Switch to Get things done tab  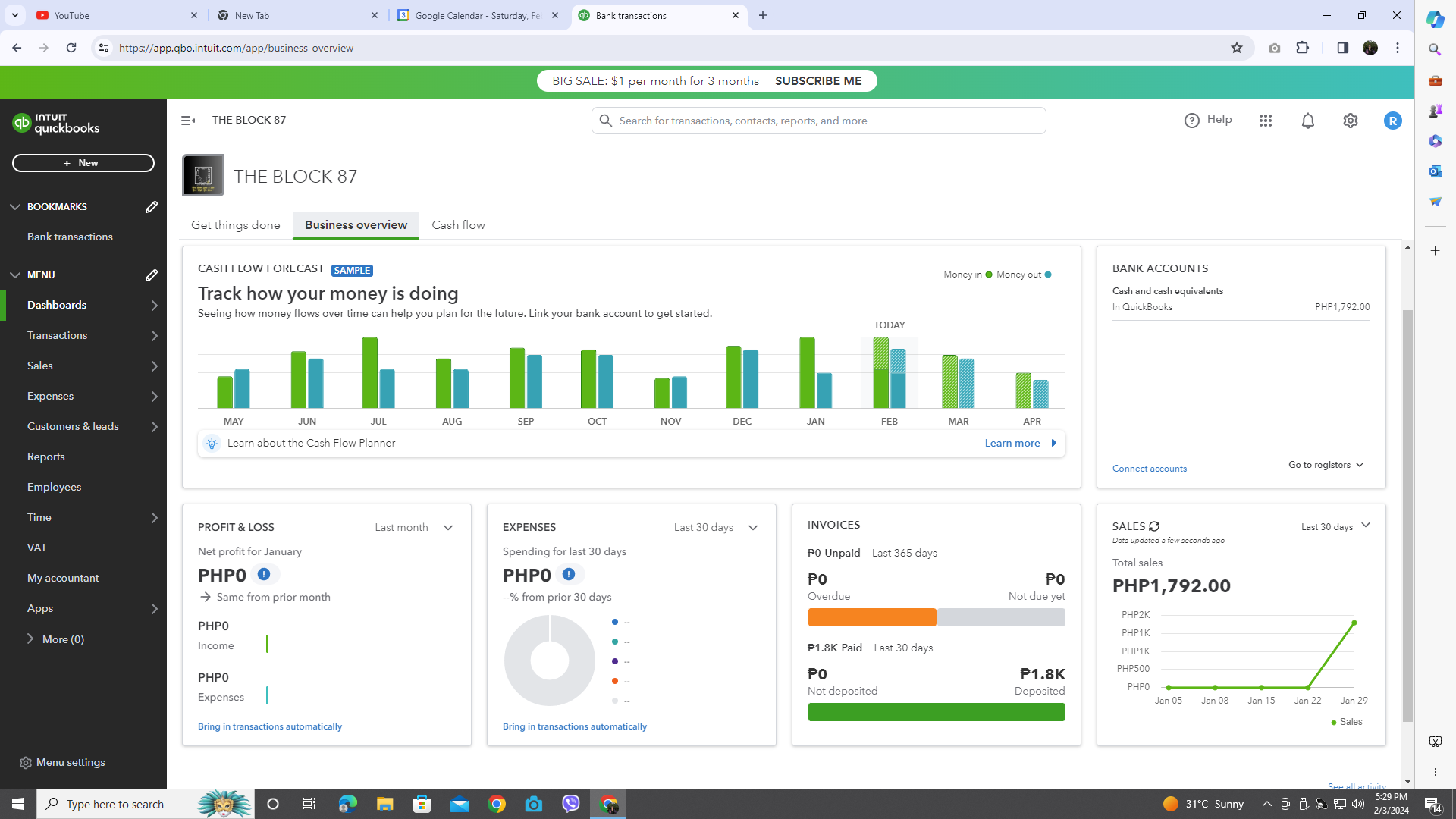[x=236, y=225]
